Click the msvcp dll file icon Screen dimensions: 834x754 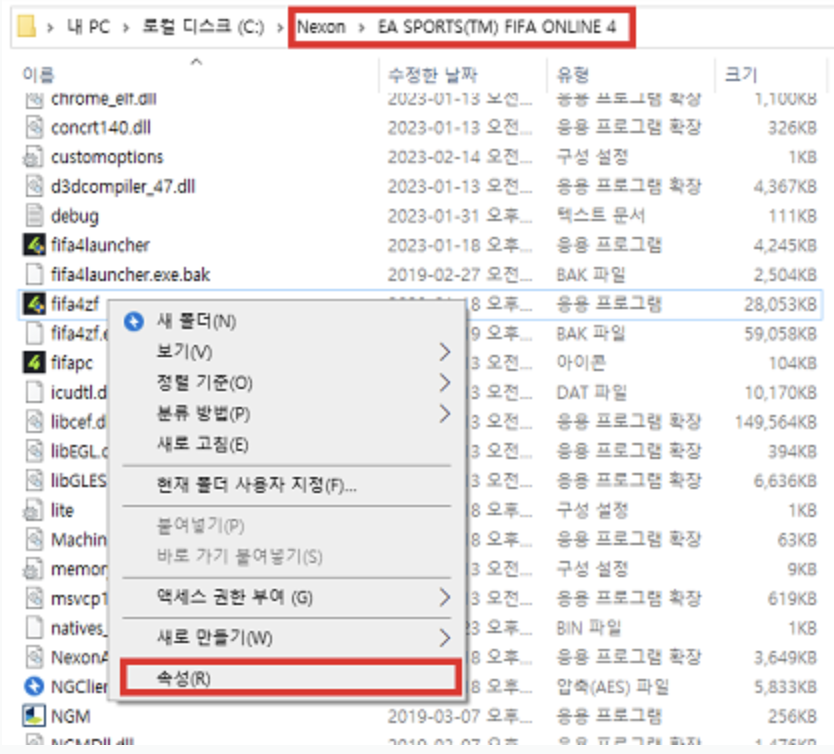(x=34, y=598)
